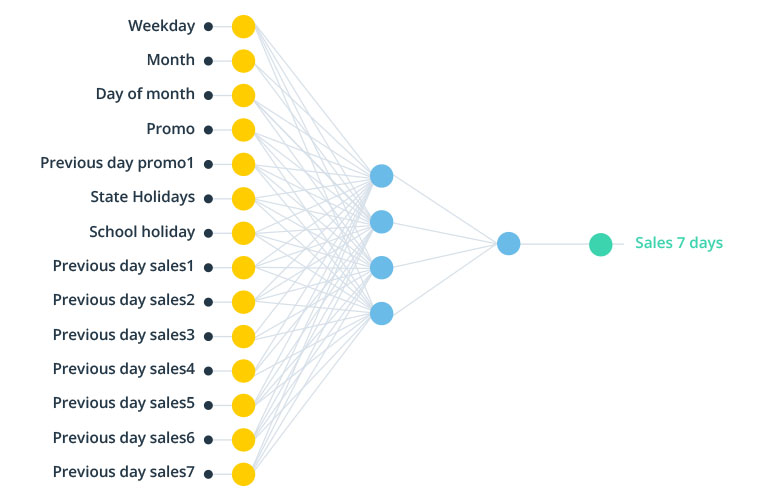The image size is (770, 500).
Task: Click the Previous day sales5 yellow node
Action: (243, 404)
